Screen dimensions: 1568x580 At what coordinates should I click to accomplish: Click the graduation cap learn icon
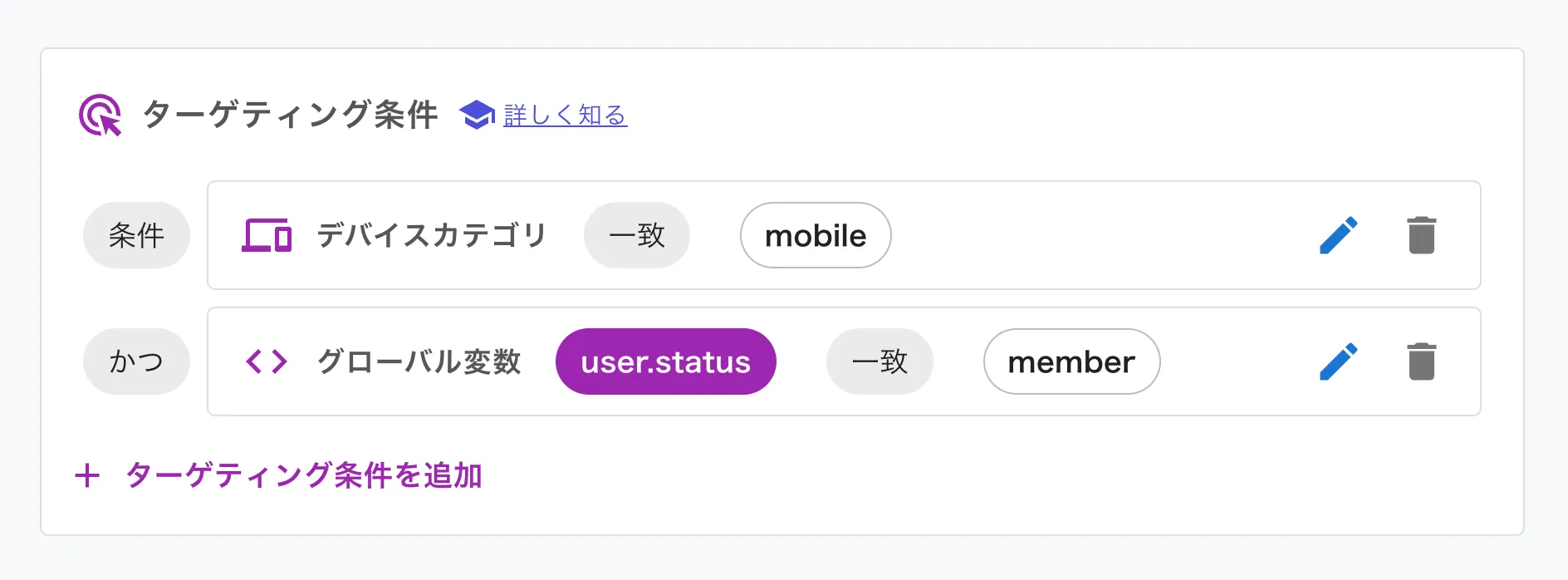477,115
